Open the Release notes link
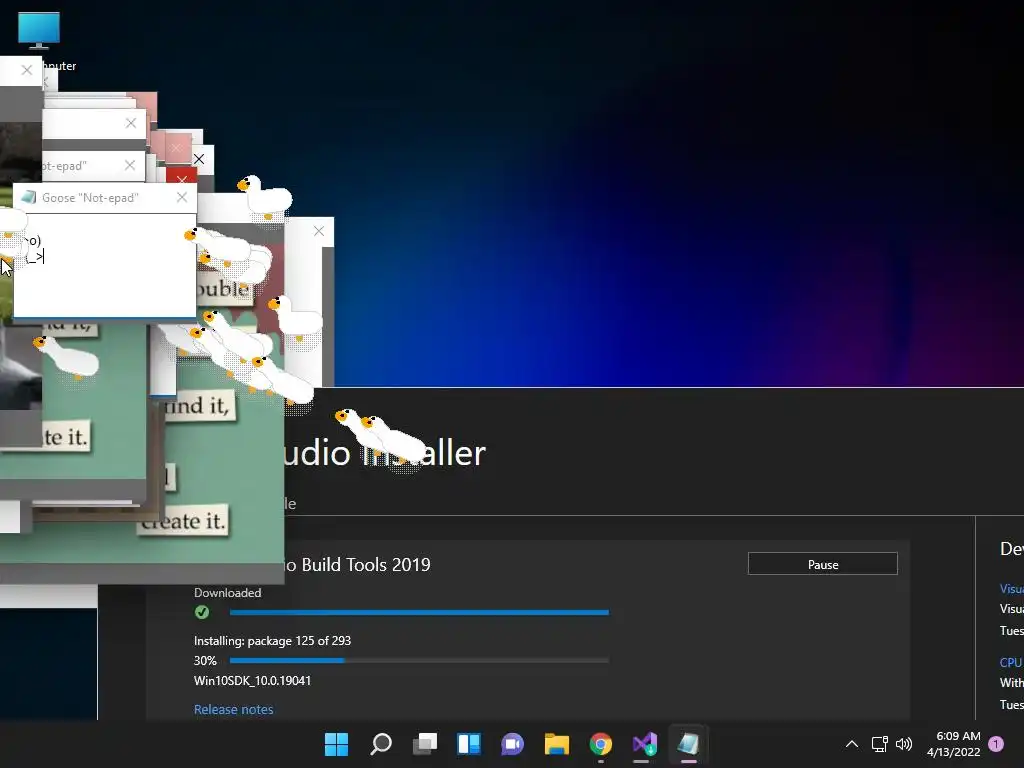This screenshot has width=1024, height=768. pos(233,709)
